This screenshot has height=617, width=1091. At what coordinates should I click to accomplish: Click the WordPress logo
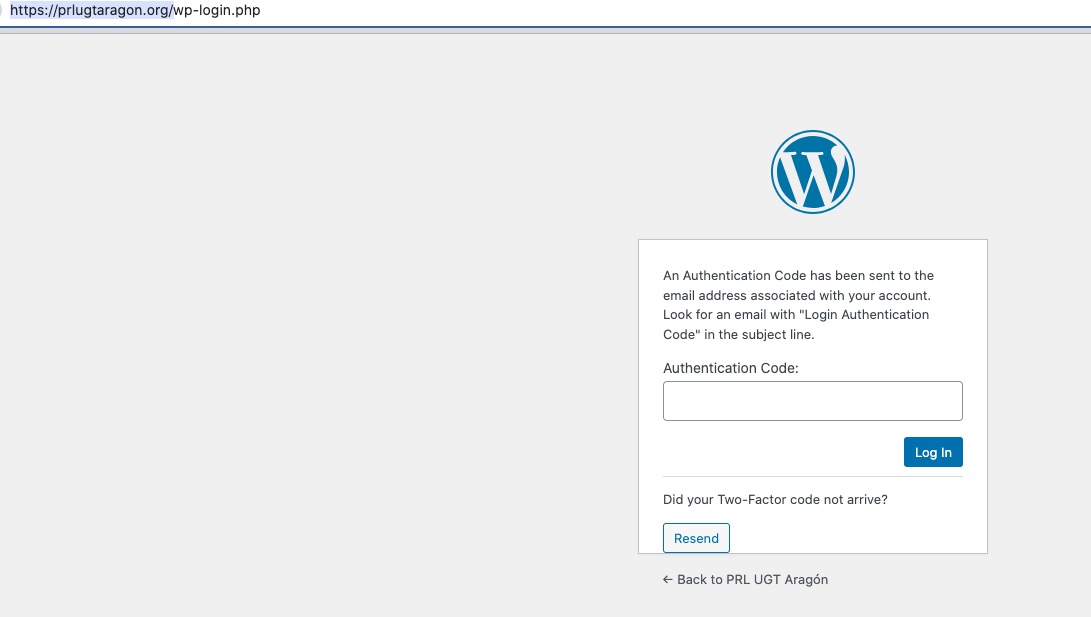click(x=813, y=172)
